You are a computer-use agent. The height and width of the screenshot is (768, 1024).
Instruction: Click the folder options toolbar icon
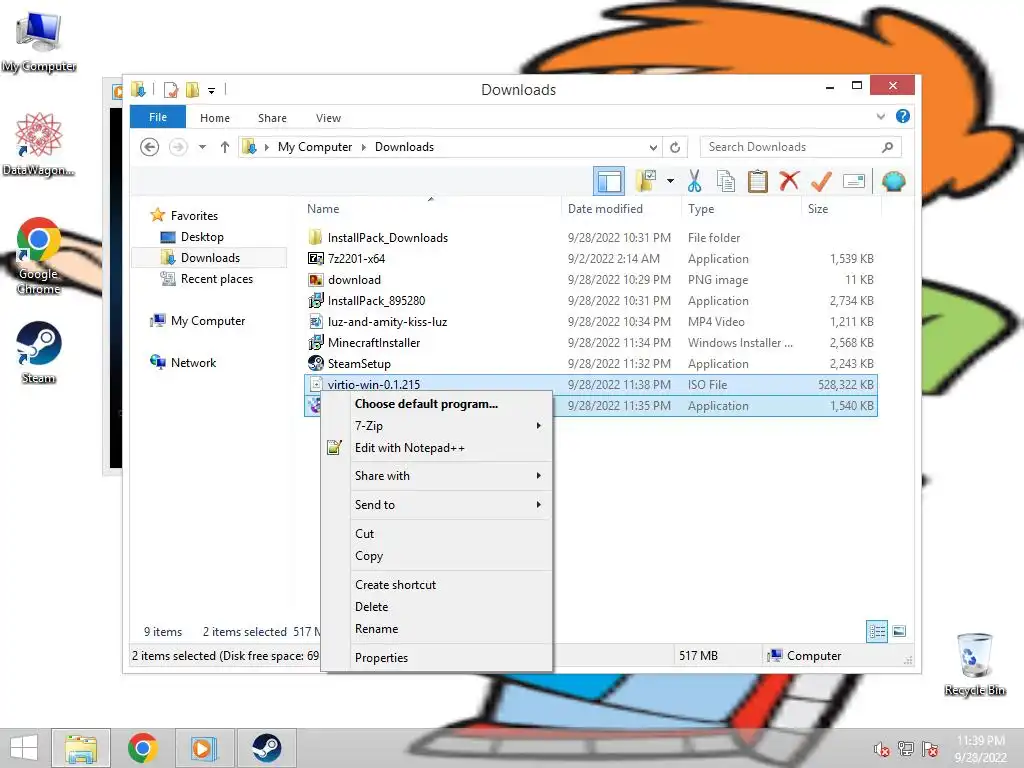pyautogui.click(x=646, y=181)
